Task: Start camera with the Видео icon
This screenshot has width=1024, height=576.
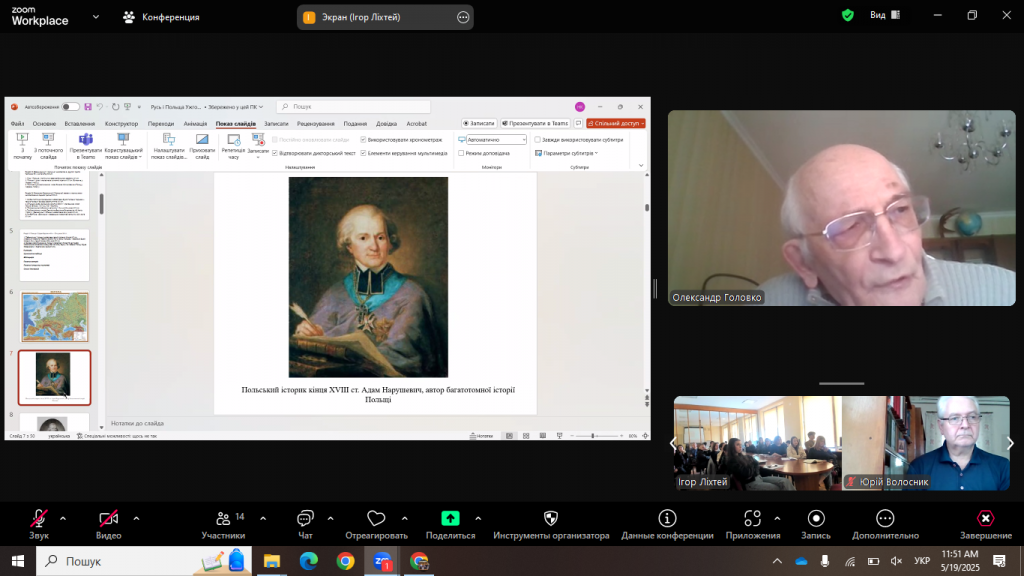Action: tap(108, 518)
